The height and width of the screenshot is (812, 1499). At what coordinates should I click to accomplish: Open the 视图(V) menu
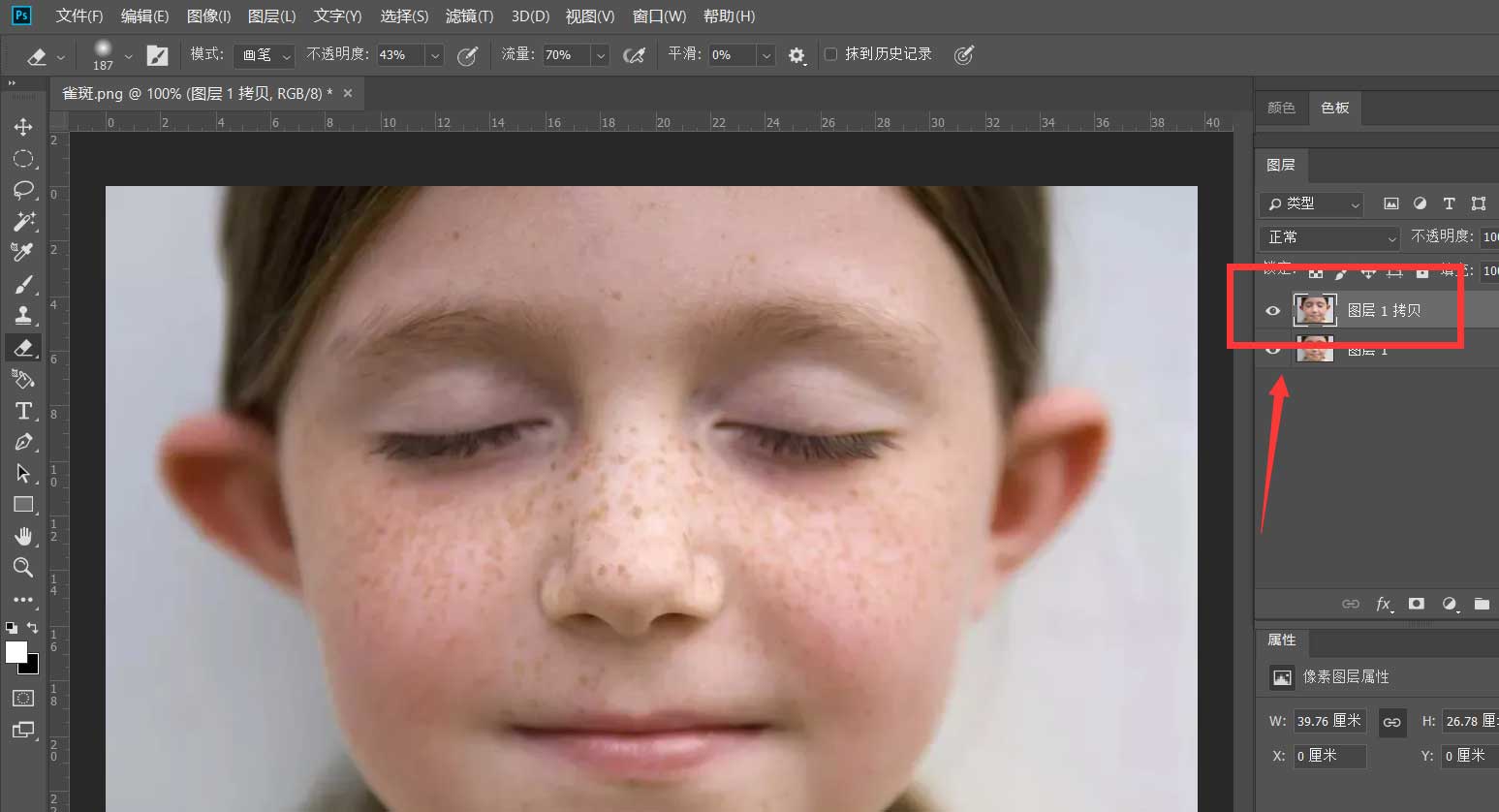coord(590,16)
